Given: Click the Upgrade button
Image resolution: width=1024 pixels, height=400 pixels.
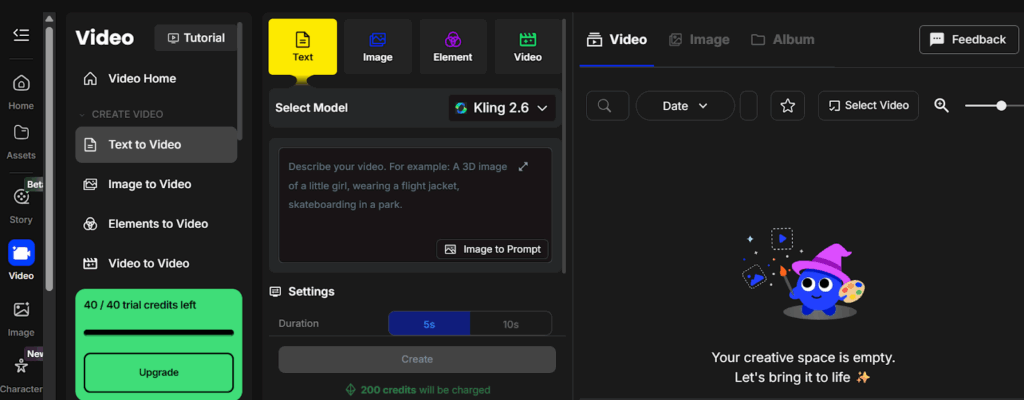Looking at the screenshot, I should (x=158, y=372).
